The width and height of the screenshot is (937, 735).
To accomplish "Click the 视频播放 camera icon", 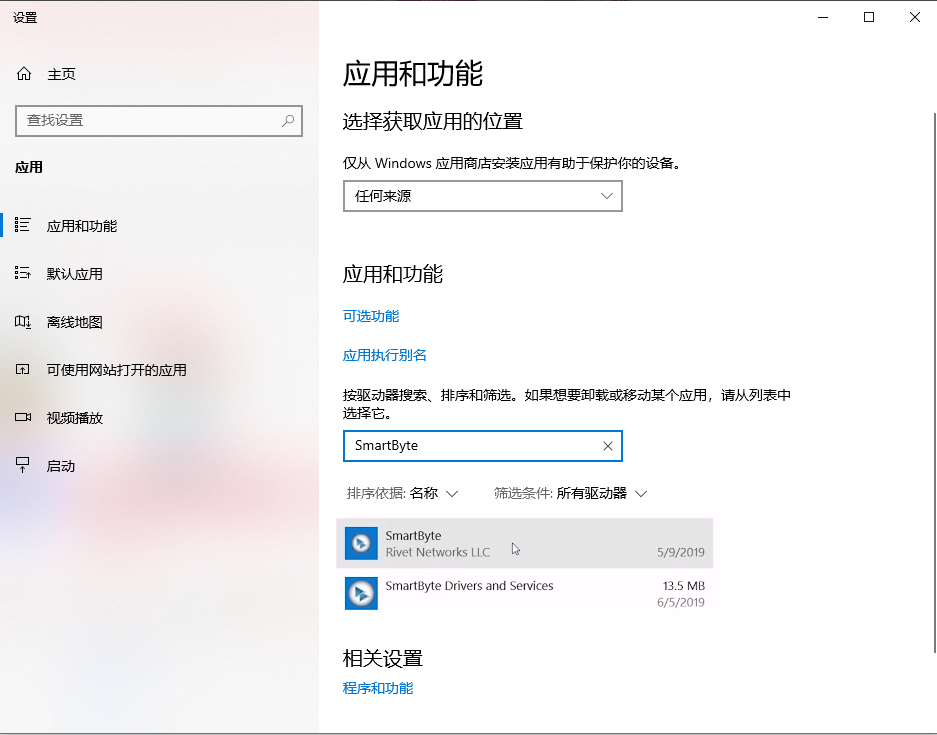I will point(23,417).
